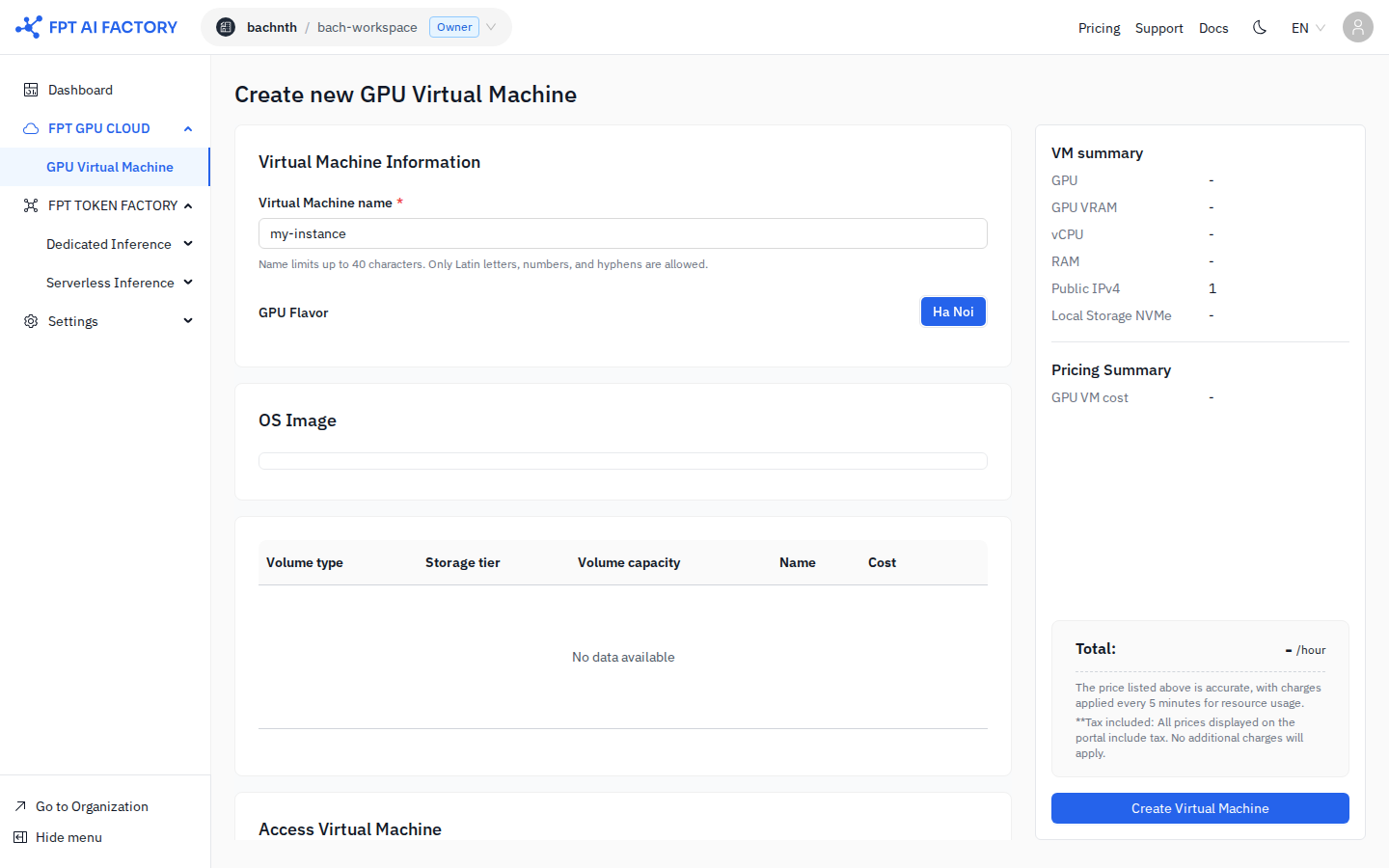Click the No data available text
Screen dimensions: 1389x868
[623, 657]
